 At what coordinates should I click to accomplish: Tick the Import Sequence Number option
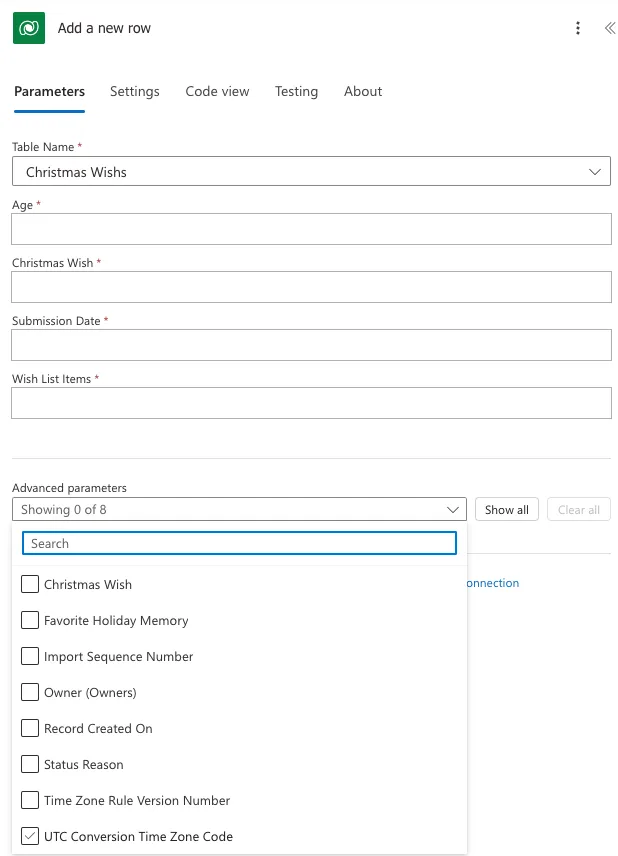click(30, 656)
